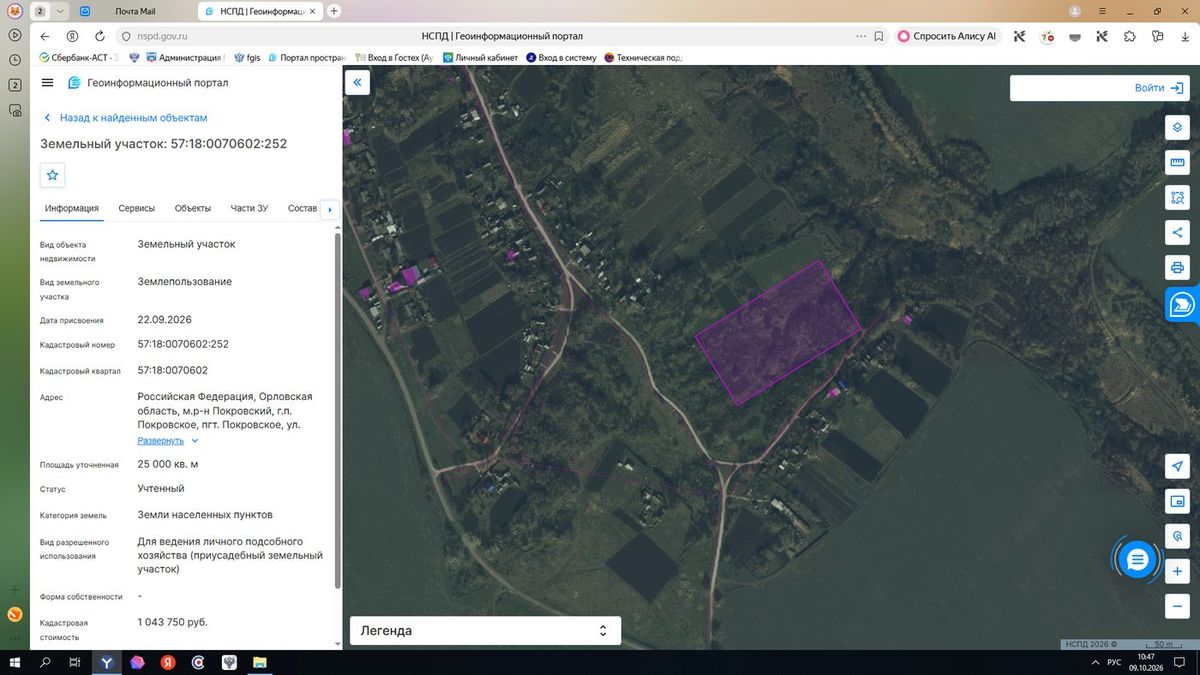The image size is (1200, 675).
Task: Show more tabs with right arrow
Action: point(329,209)
